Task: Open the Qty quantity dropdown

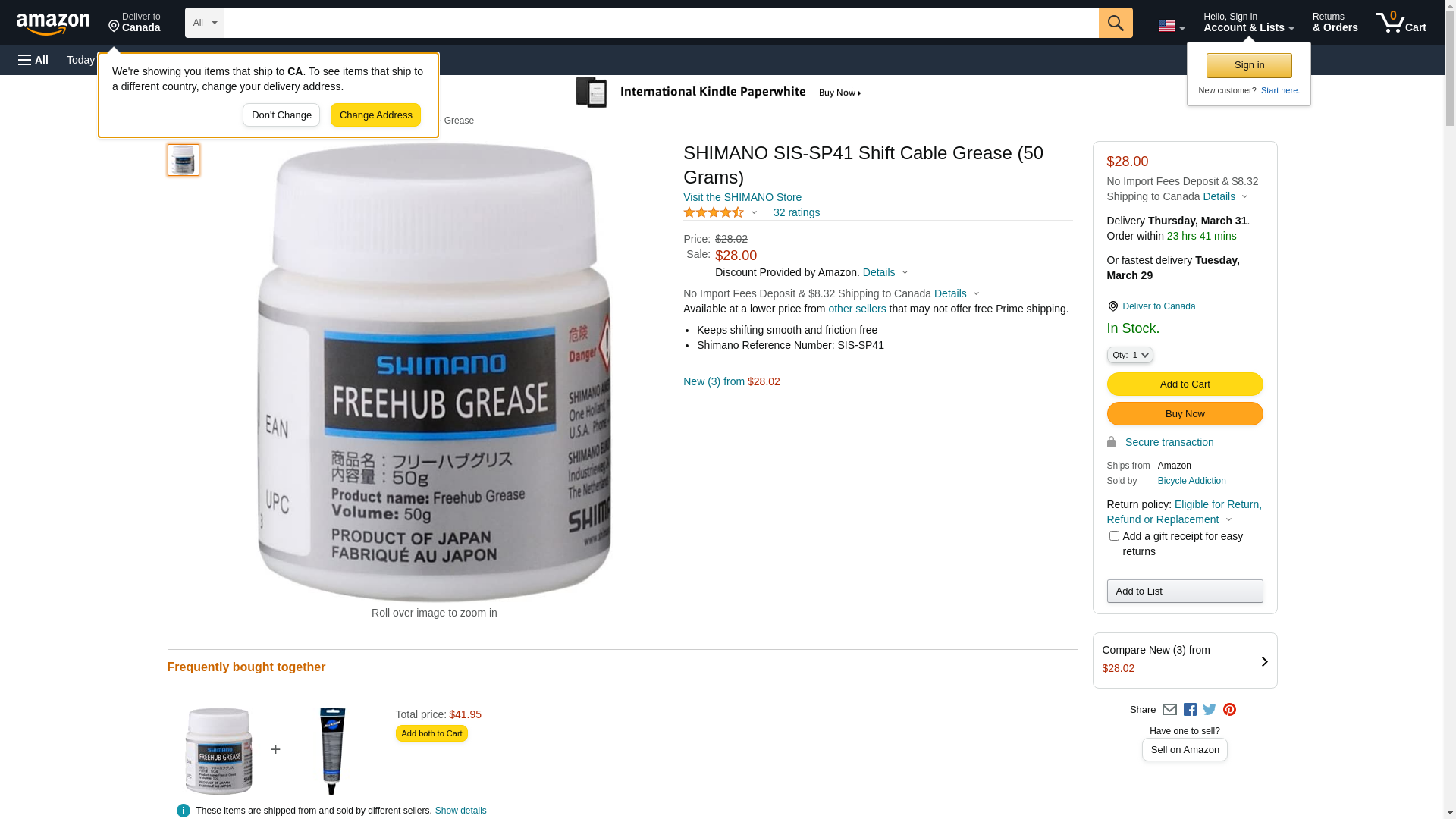Action: click(1130, 355)
